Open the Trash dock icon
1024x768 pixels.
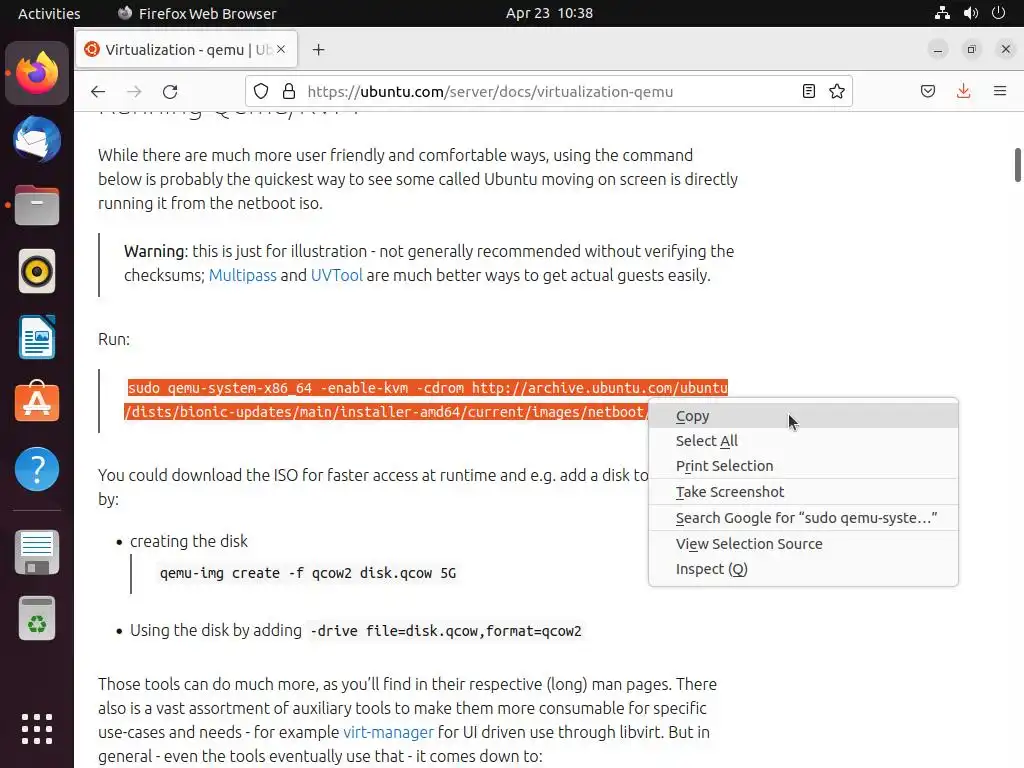click(37, 618)
